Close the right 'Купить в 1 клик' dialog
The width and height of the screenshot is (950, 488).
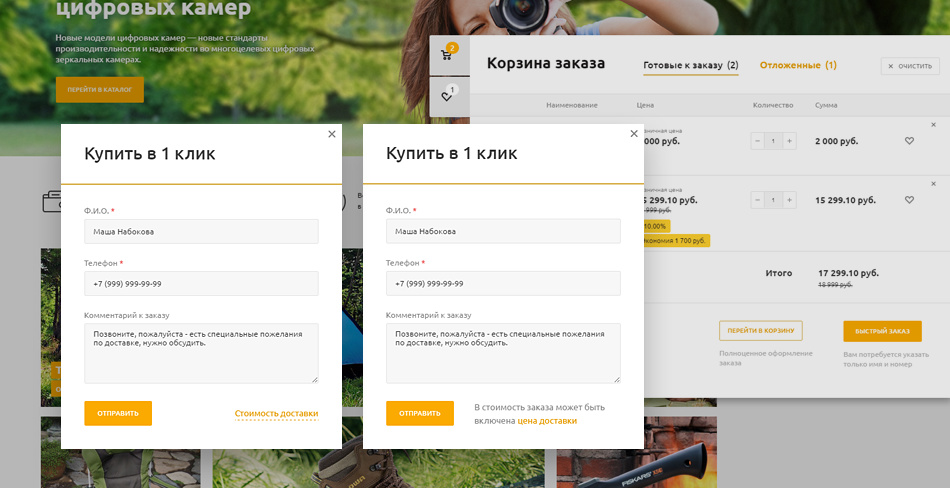633,134
